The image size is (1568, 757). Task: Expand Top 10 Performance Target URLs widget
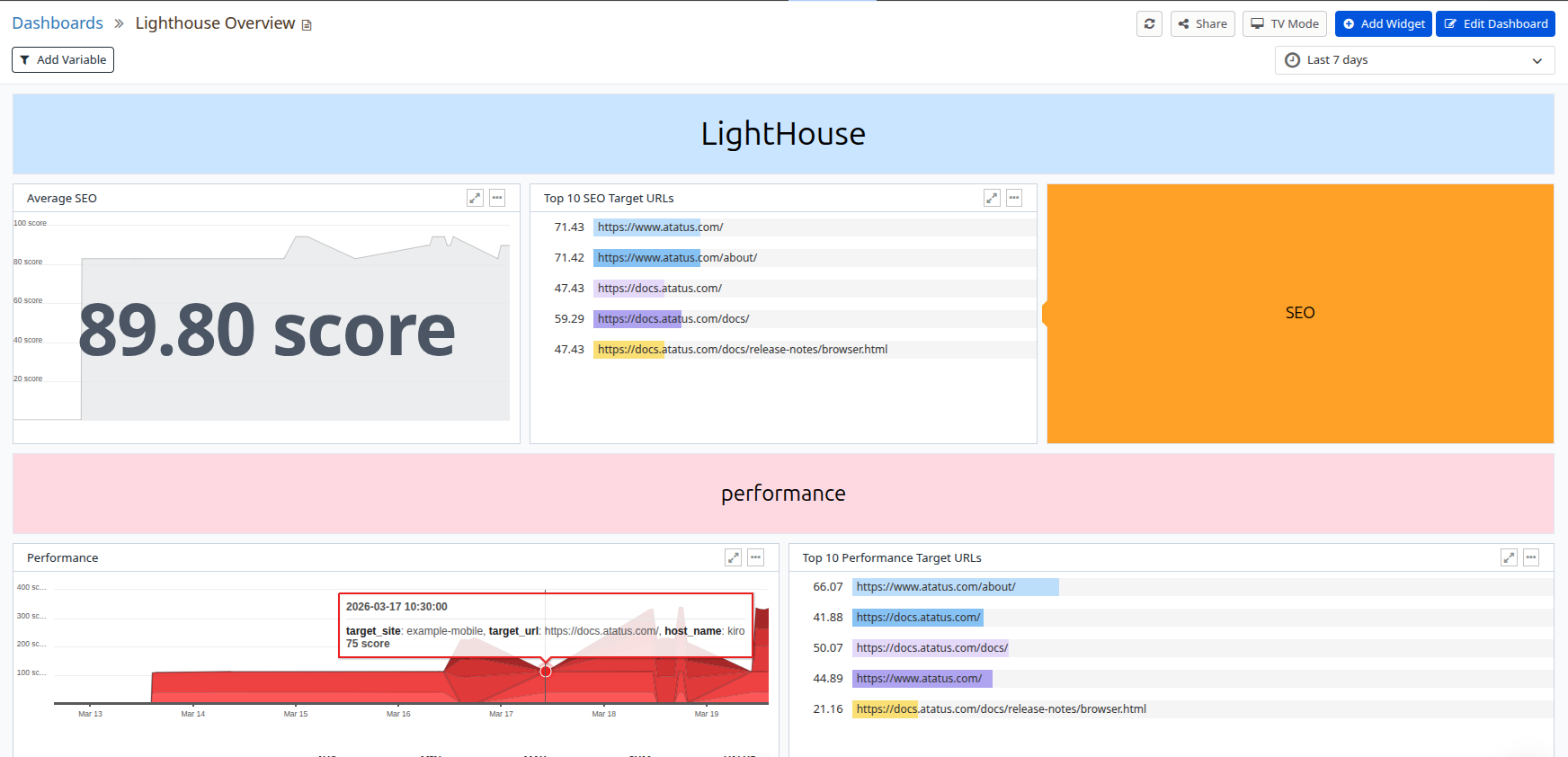1509,557
